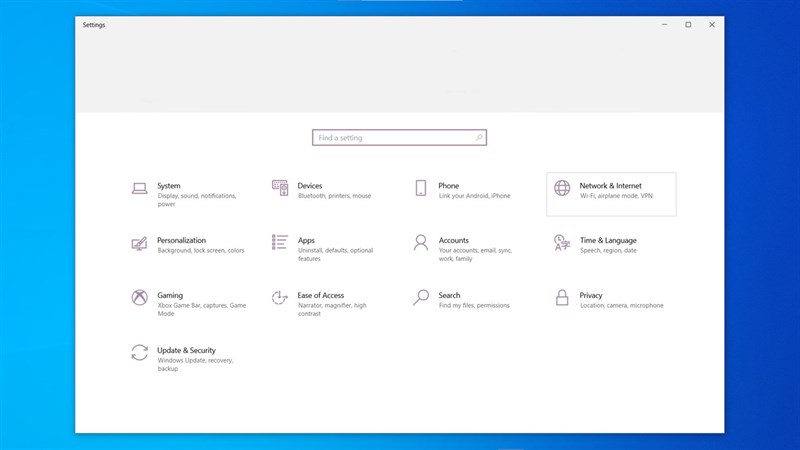The height and width of the screenshot is (450, 800).
Task: Select the Phone heading
Action: pyautogui.click(x=448, y=186)
